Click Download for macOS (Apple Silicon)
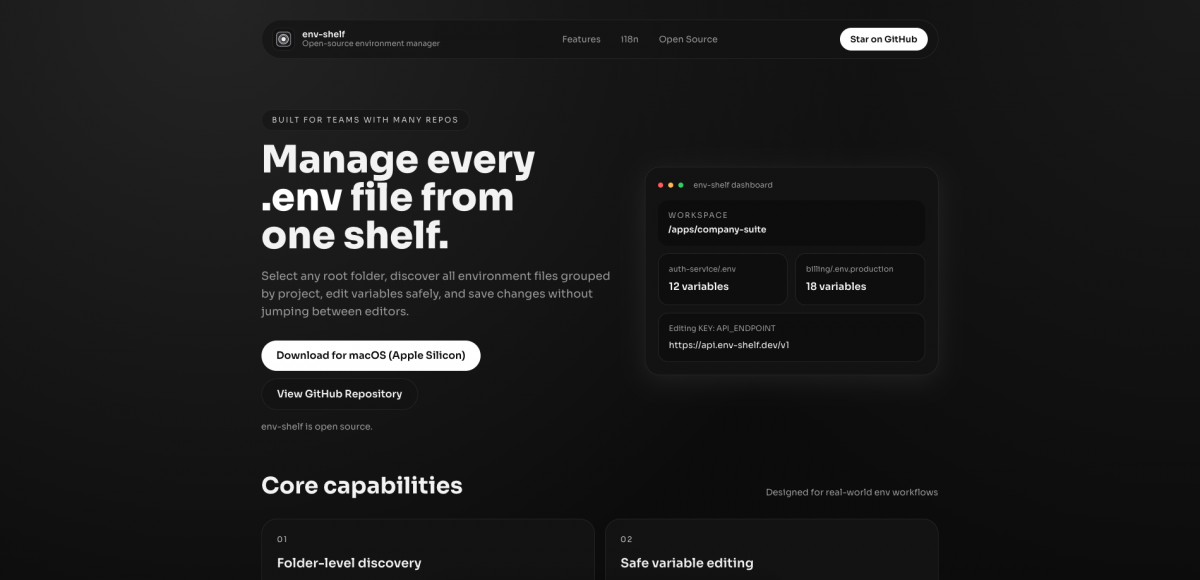The width and height of the screenshot is (1200, 580). tap(371, 355)
